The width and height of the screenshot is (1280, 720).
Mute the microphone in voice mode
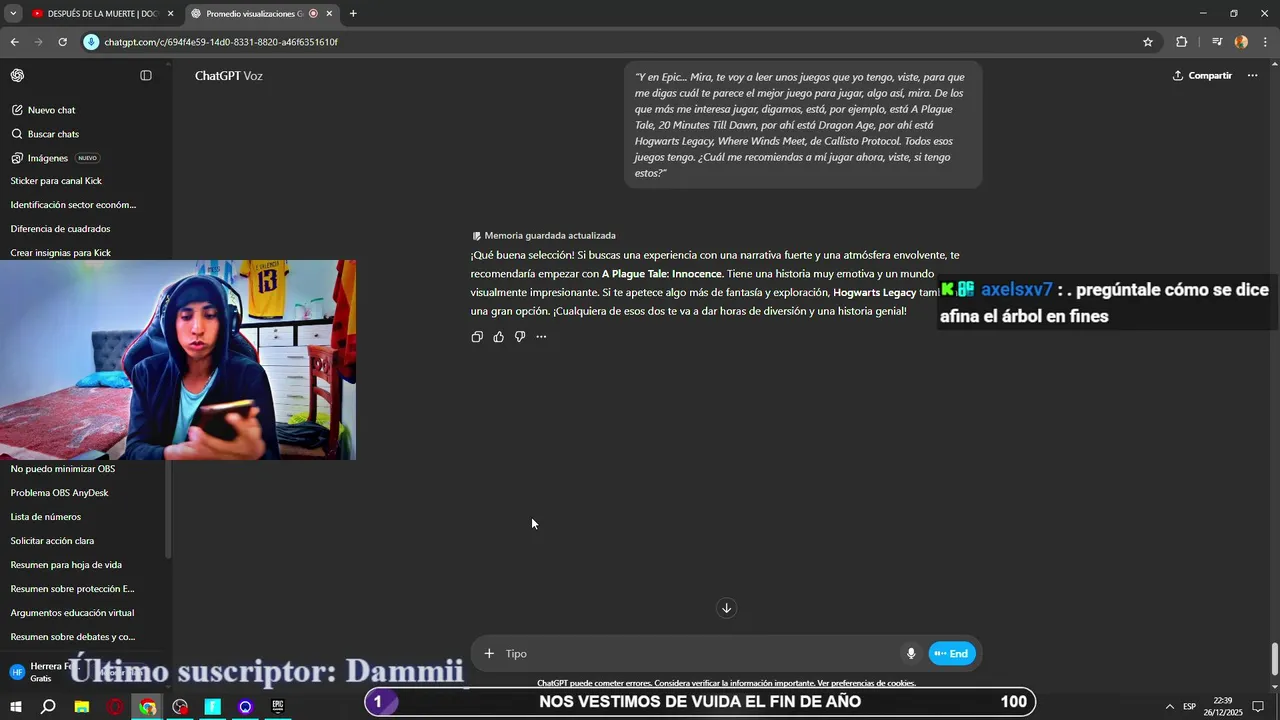tap(911, 654)
